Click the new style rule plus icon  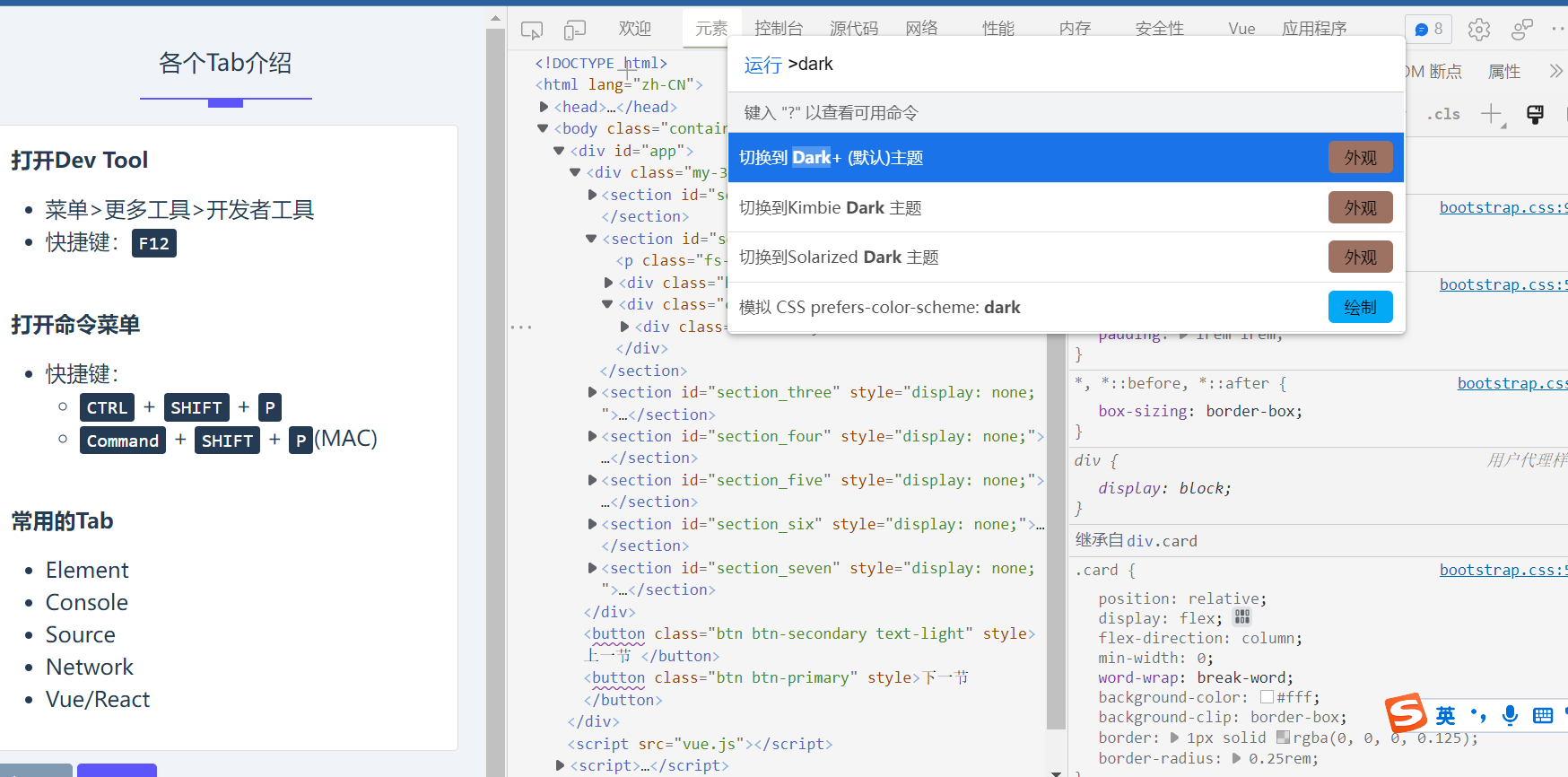(1491, 114)
